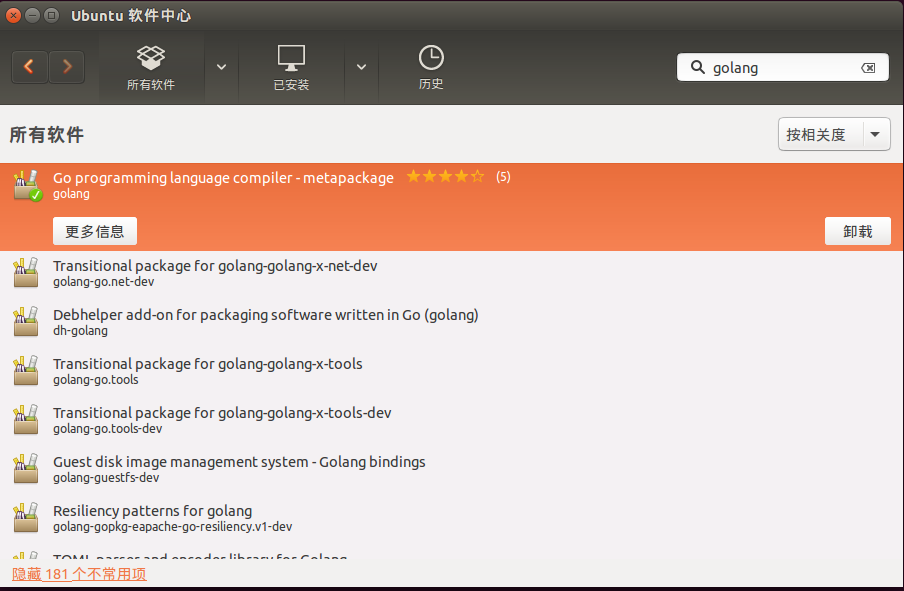Screen dimensions: 904x591
Task: Open the 按相关度 sort dropdown
Action: click(834, 134)
